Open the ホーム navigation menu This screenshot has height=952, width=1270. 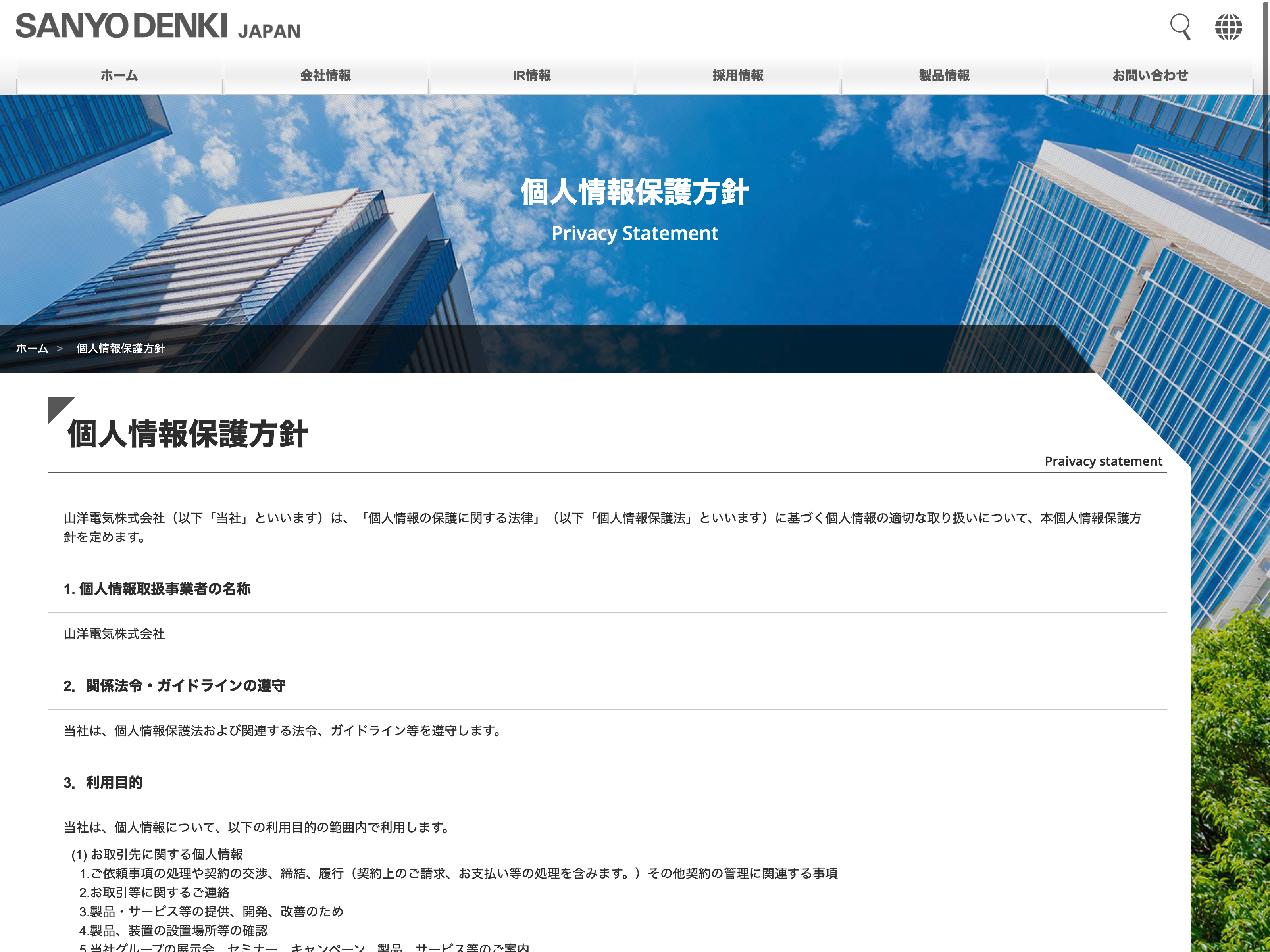(119, 75)
